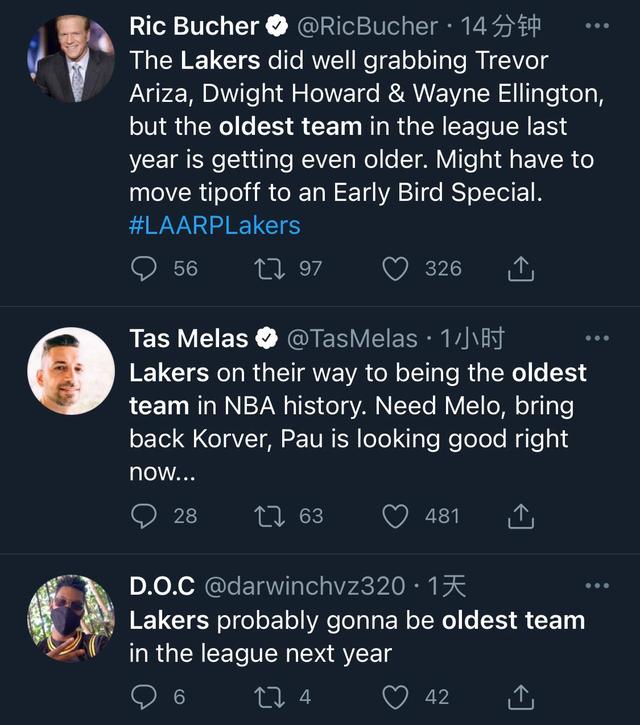
Task: Share Ric Bucher's tweet
Action: [521, 268]
